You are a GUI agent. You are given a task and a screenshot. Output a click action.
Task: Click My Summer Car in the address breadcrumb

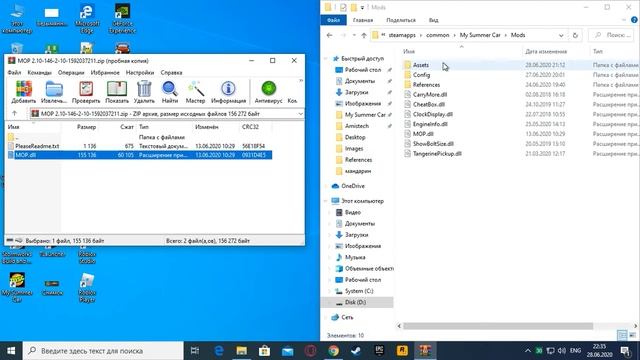click(480, 35)
